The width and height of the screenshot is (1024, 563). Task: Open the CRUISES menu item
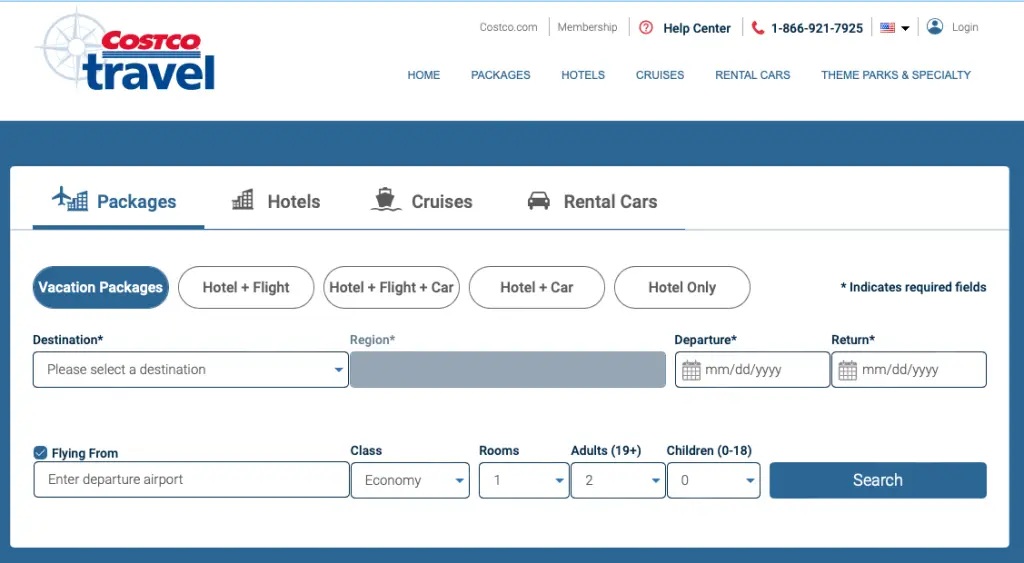[x=660, y=75]
